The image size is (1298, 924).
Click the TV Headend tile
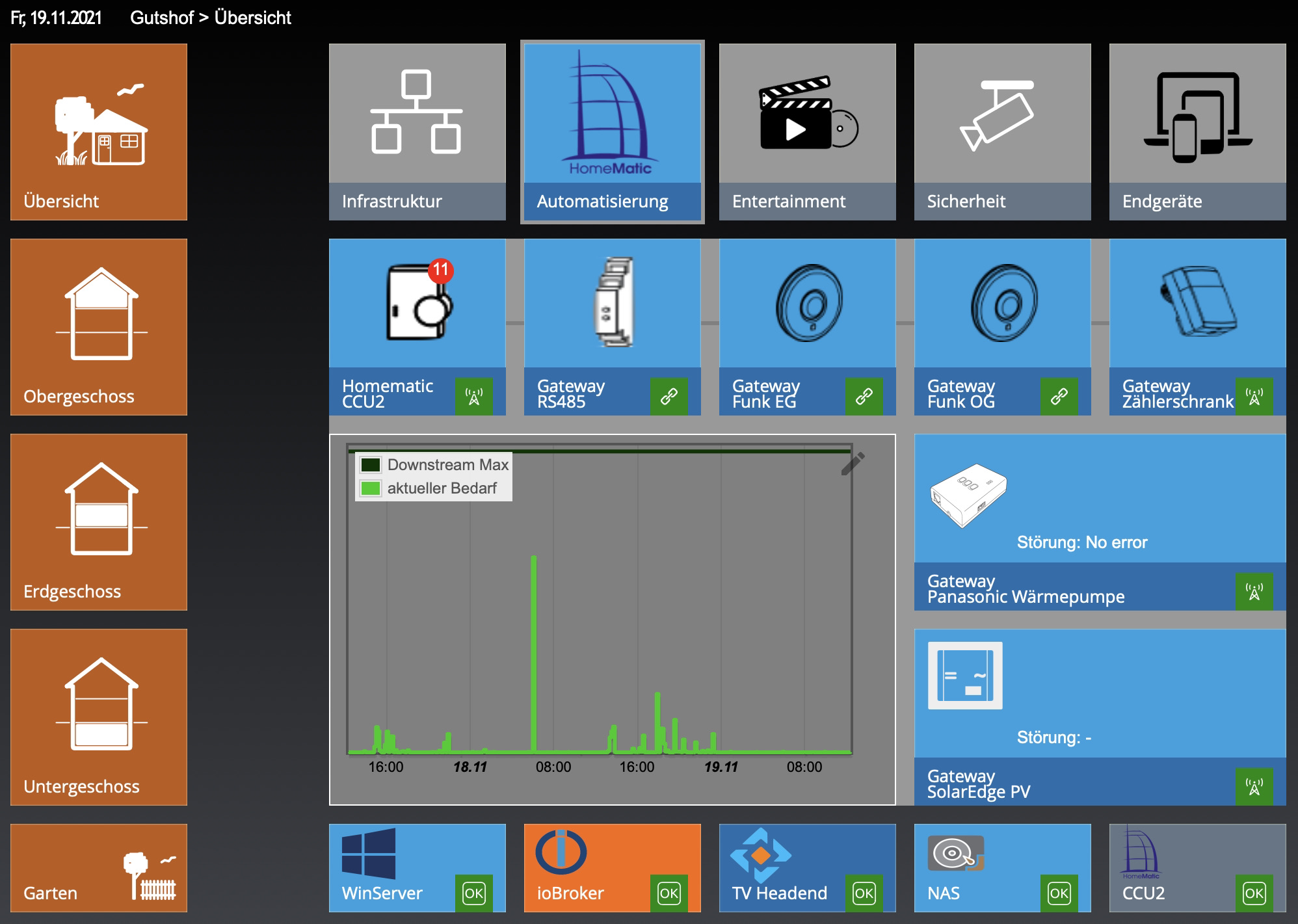780,867
